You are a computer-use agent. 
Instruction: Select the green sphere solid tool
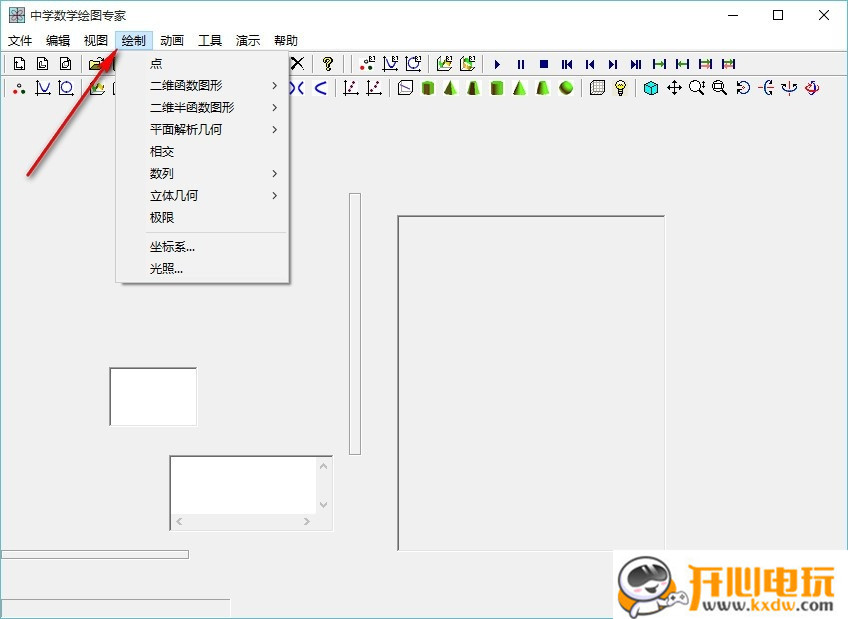tap(565, 87)
